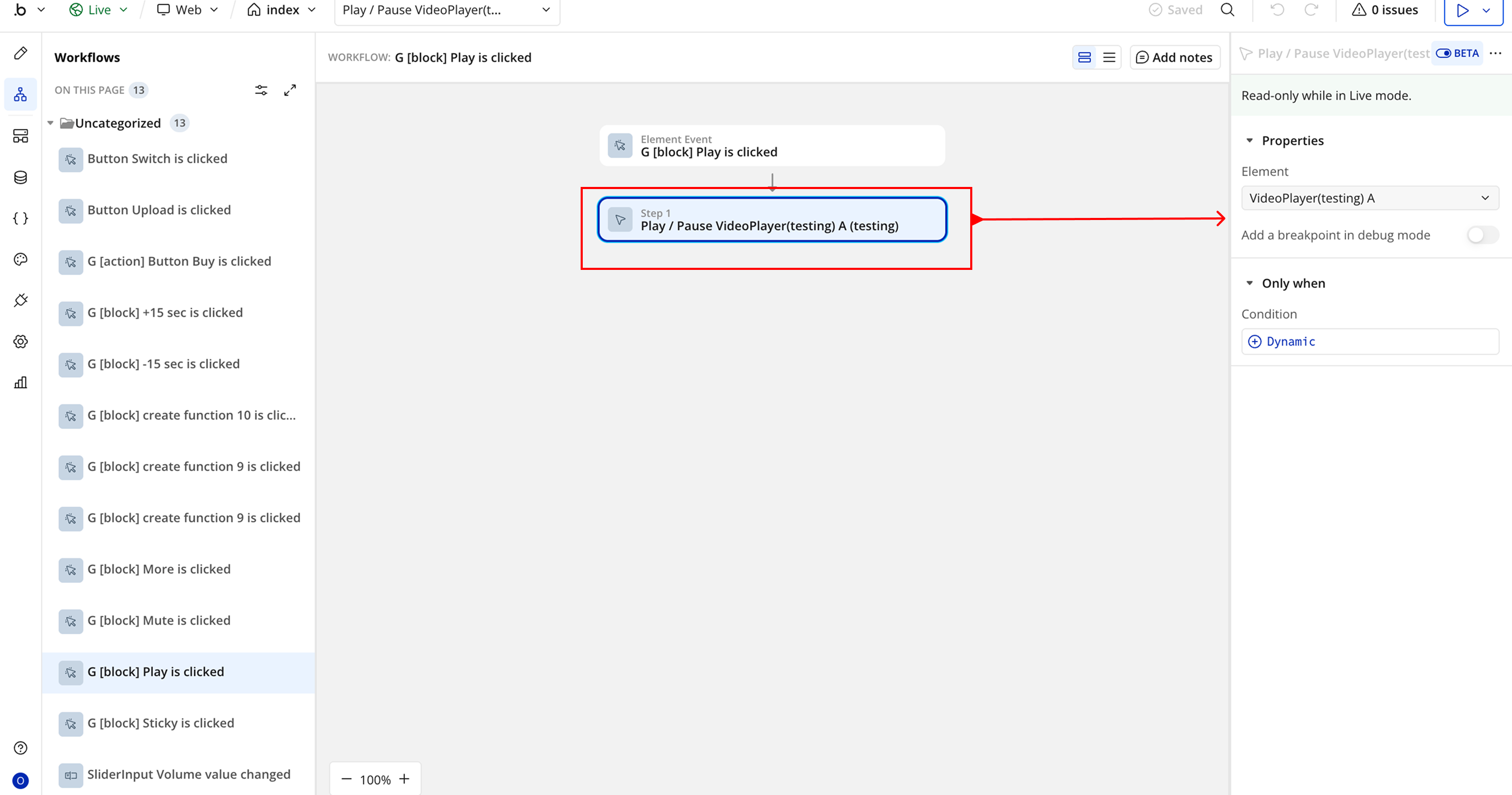Open the Design tab pencil icon
The height and width of the screenshot is (795, 1512).
(x=20, y=54)
